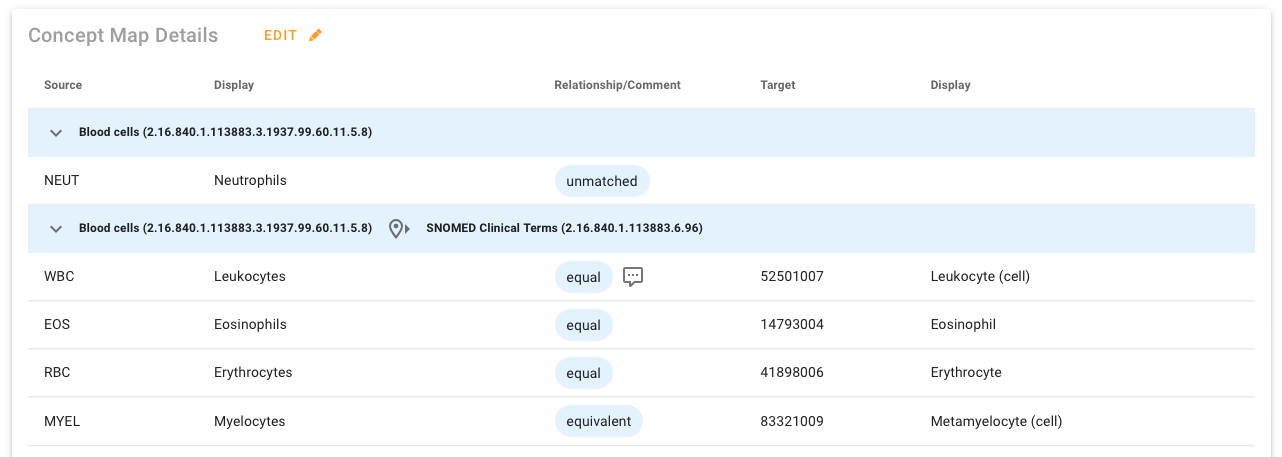
Task: Click the equal chip in Erythrocytes row
Action: (583, 373)
